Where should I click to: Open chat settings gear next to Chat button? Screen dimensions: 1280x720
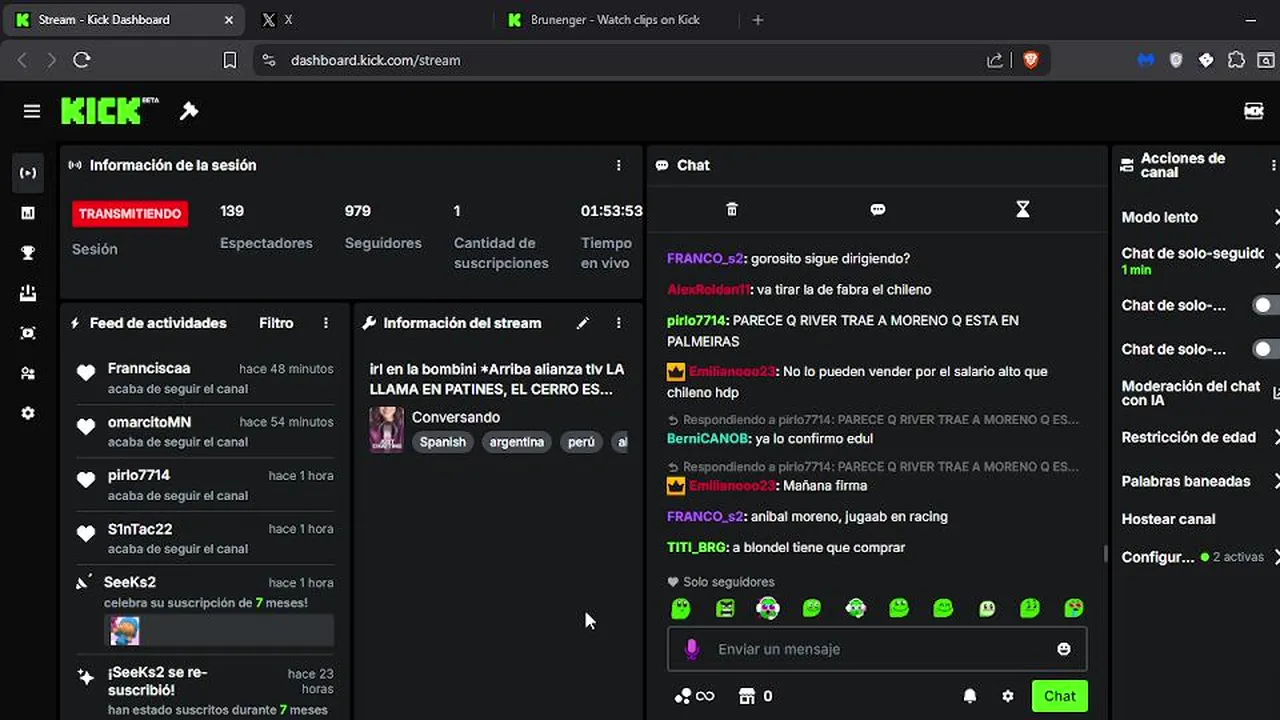[1008, 696]
